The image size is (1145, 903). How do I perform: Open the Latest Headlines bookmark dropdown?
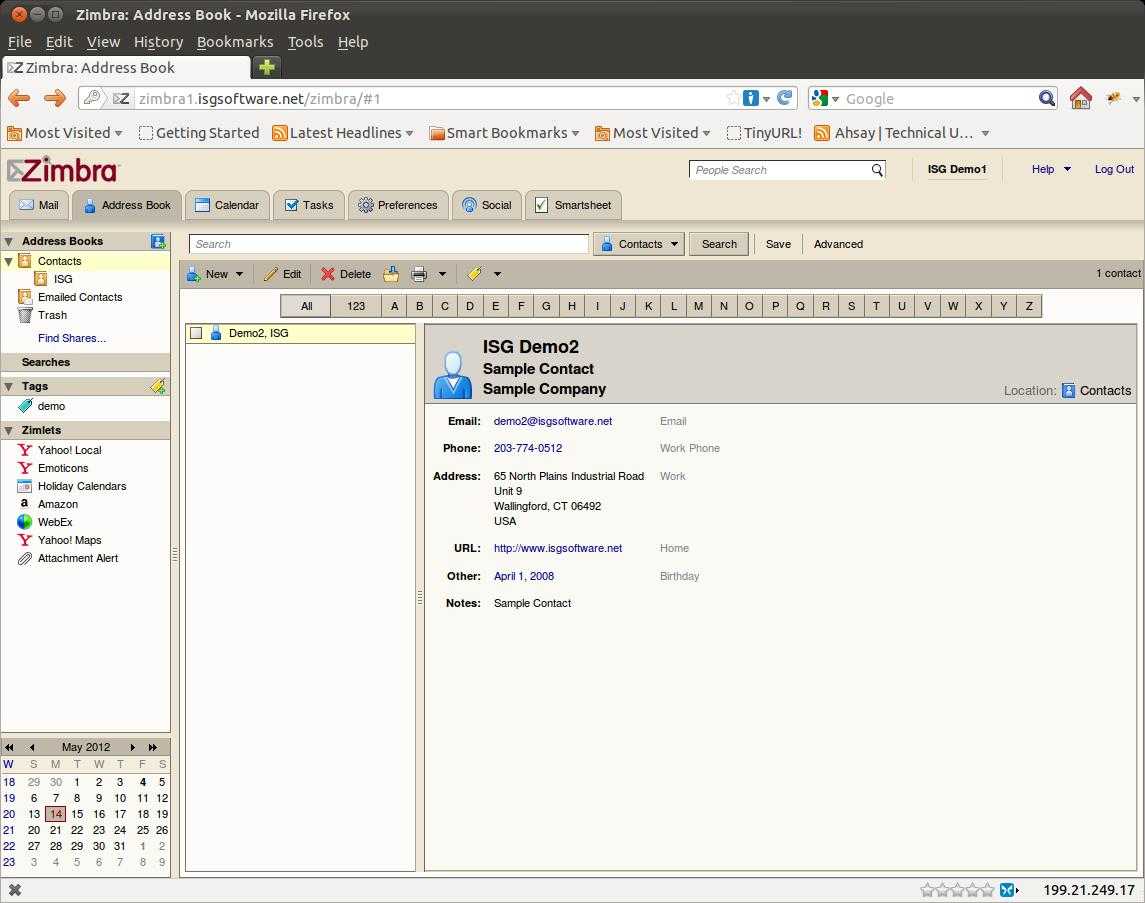(409, 134)
